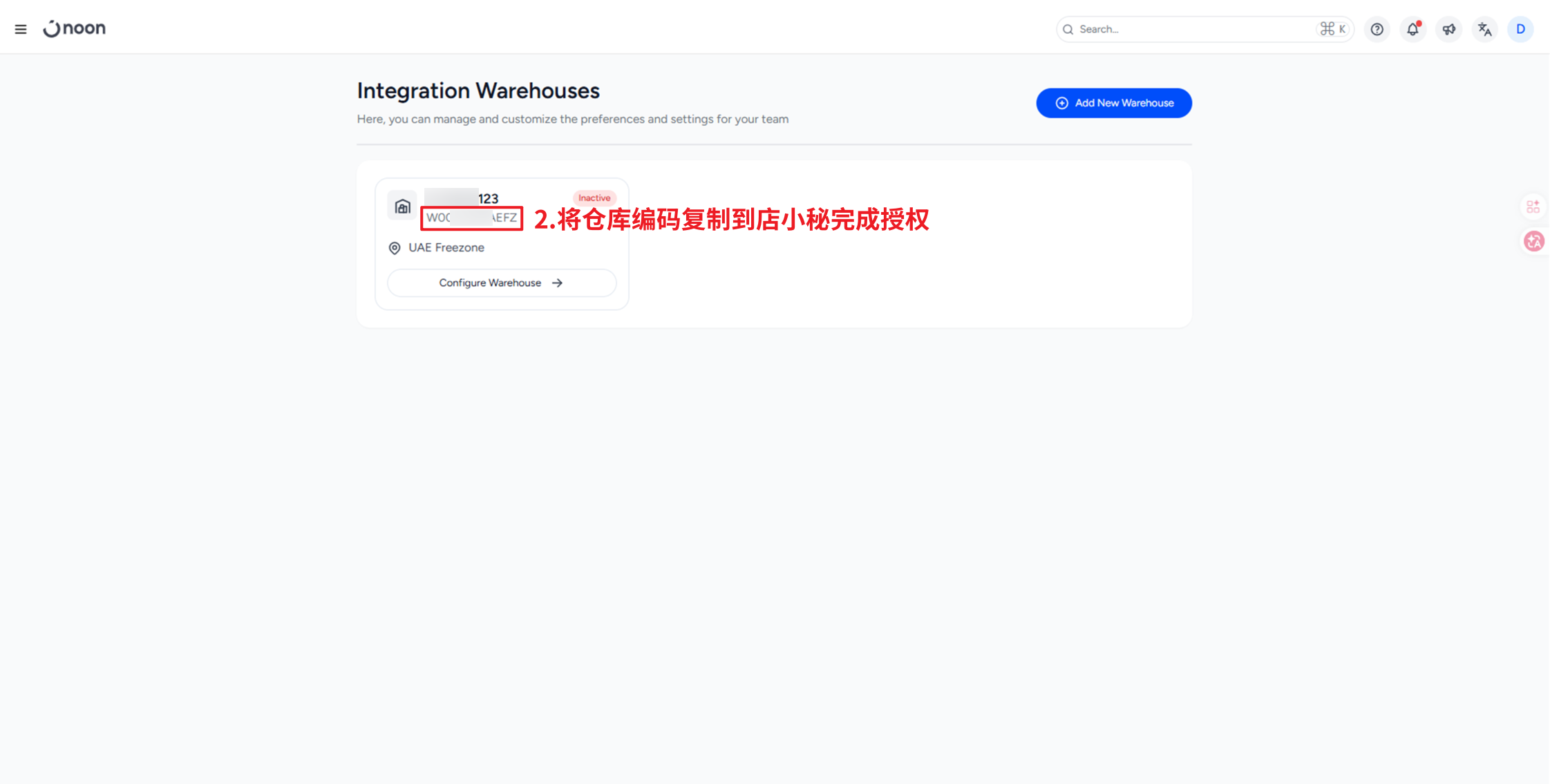
Task: Click the ⌘K shortcut hint
Action: (1332, 29)
